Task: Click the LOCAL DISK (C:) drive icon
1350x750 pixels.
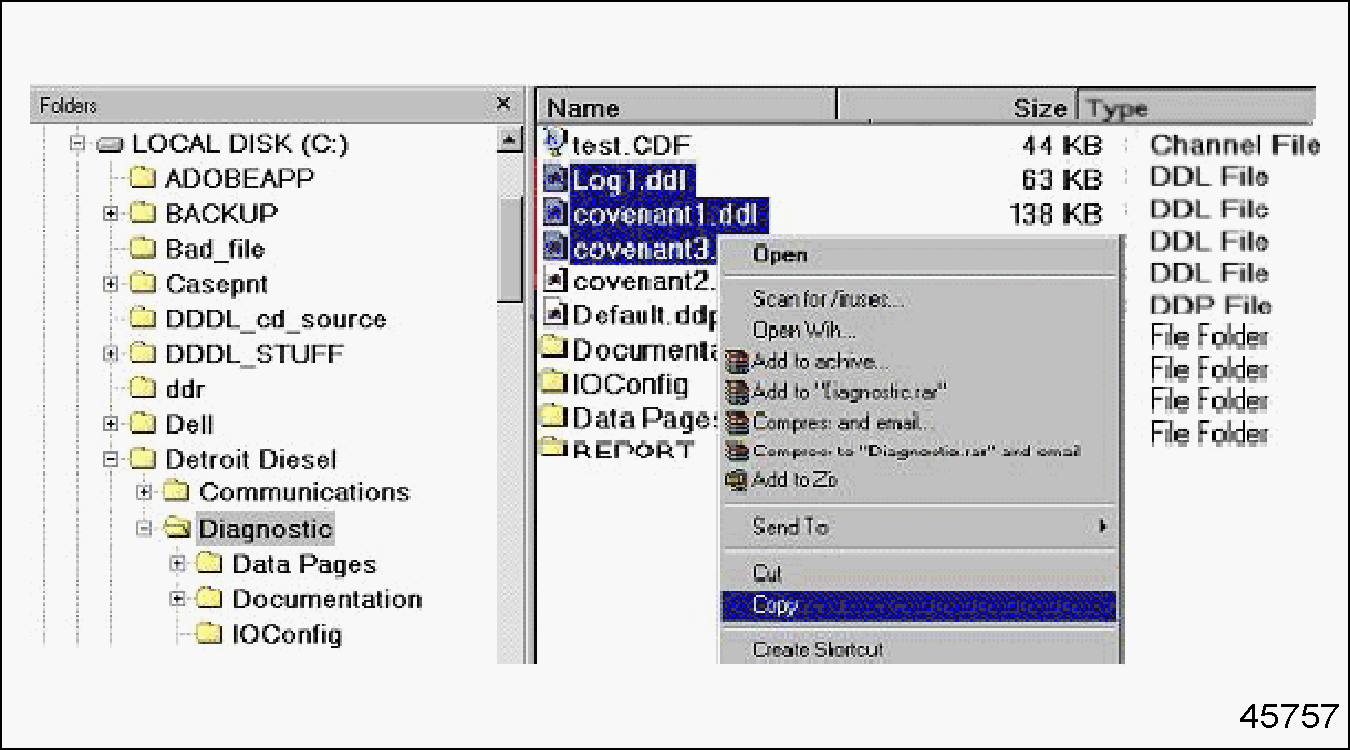Action: tap(111, 145)
